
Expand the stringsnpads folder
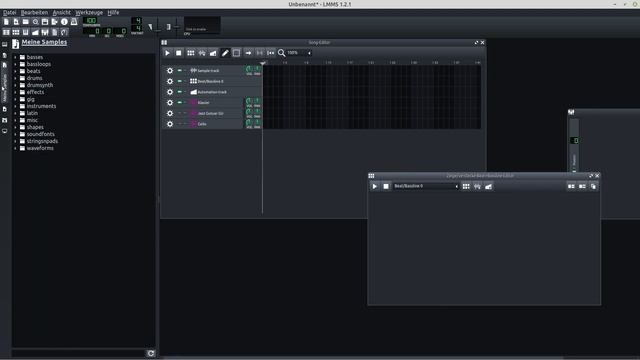coord(16,141)
